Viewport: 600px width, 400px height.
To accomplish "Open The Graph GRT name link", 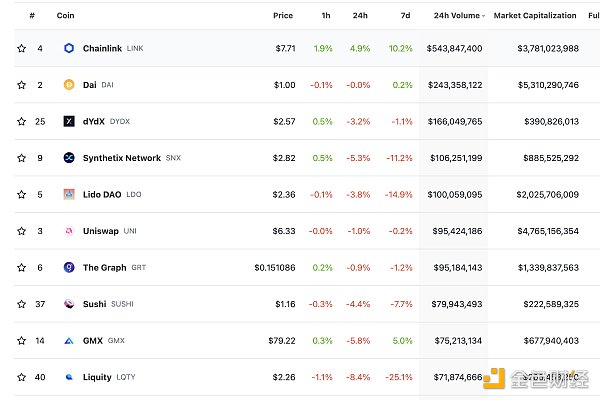I will click(105, 267).
